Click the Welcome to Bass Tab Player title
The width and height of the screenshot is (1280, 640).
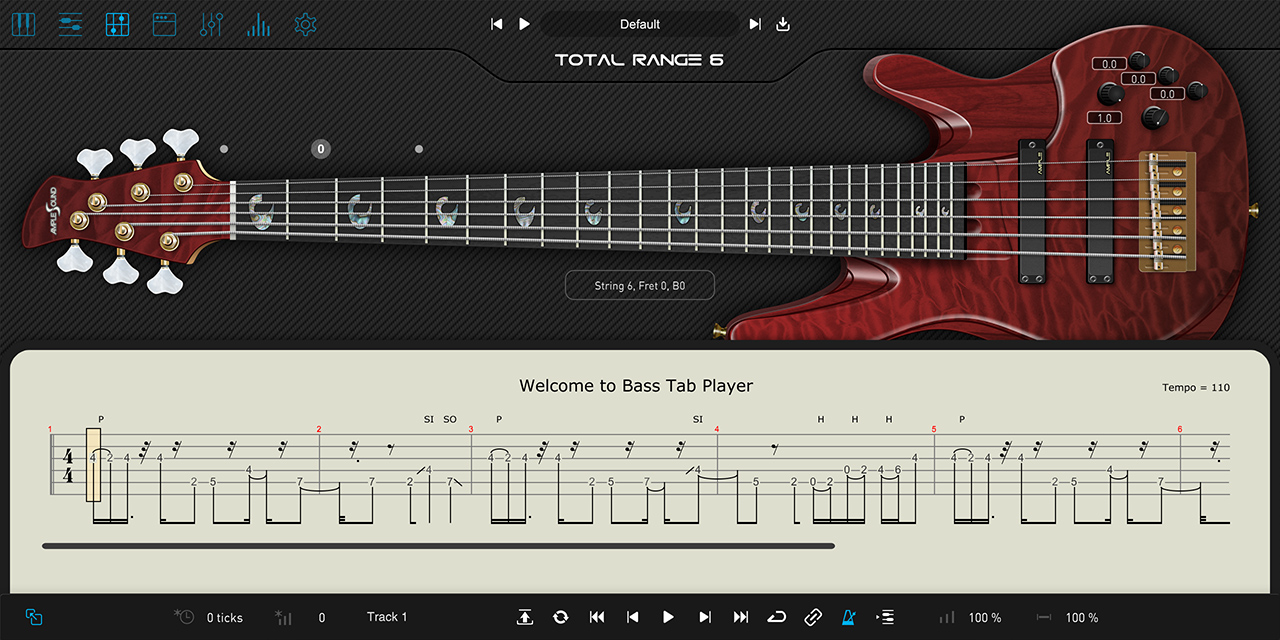point(636,386)
